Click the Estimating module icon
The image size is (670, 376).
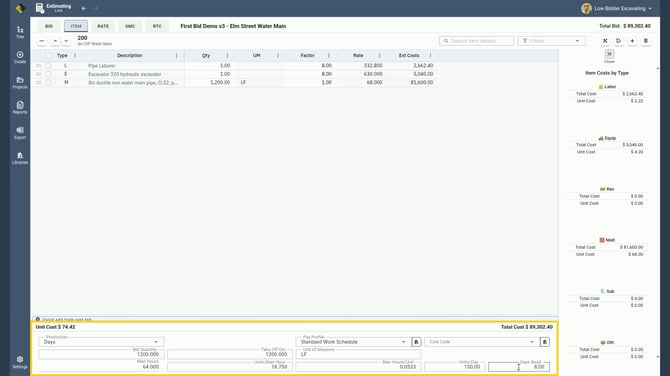coord(40,8)
